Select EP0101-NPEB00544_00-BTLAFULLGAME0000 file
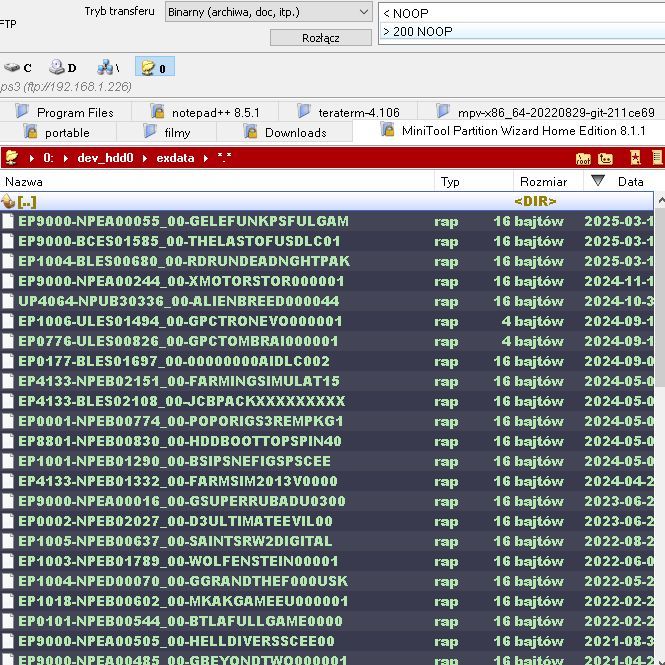Viewport: 665px width, 665px height. [327, 621]
